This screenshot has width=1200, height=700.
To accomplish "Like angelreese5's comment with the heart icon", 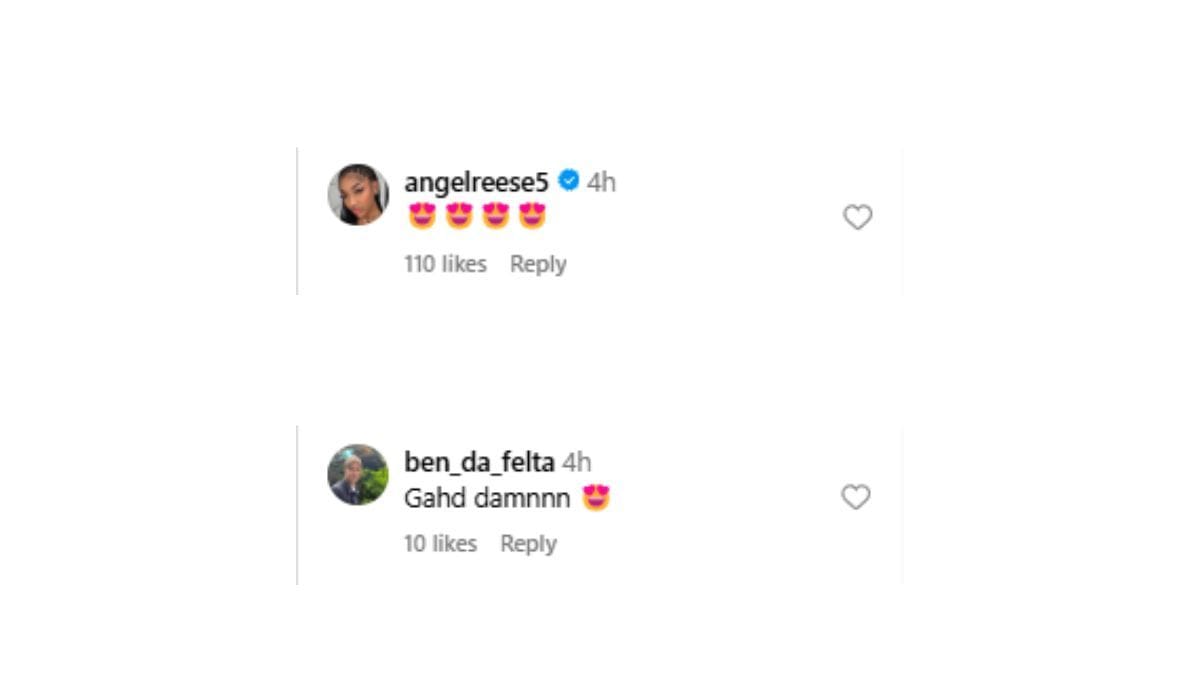I will [x=857, y=217].
